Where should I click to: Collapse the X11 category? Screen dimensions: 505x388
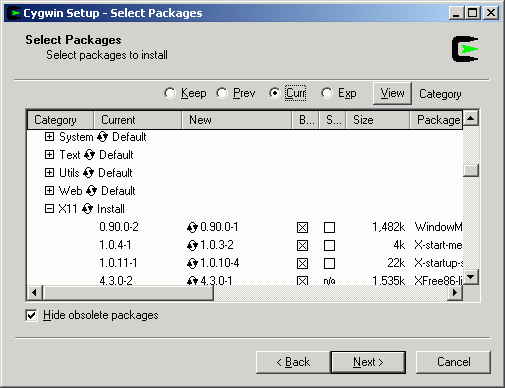tap(49, 209)
